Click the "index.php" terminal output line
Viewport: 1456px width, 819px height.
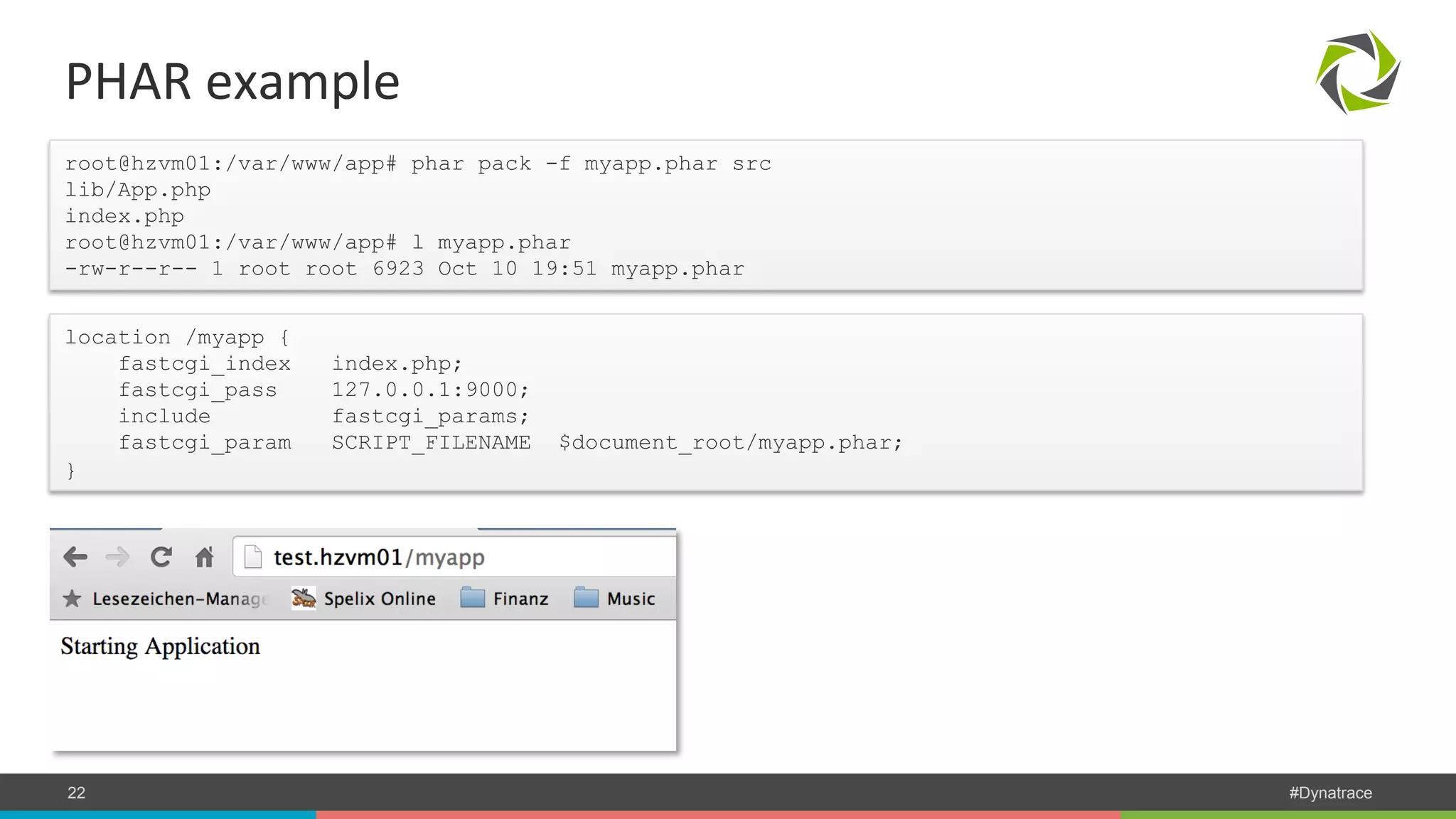(124, 216)
